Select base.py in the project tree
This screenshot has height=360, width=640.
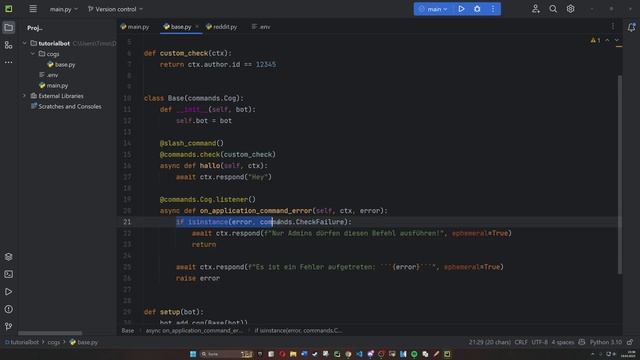click(x=61, y=64)
